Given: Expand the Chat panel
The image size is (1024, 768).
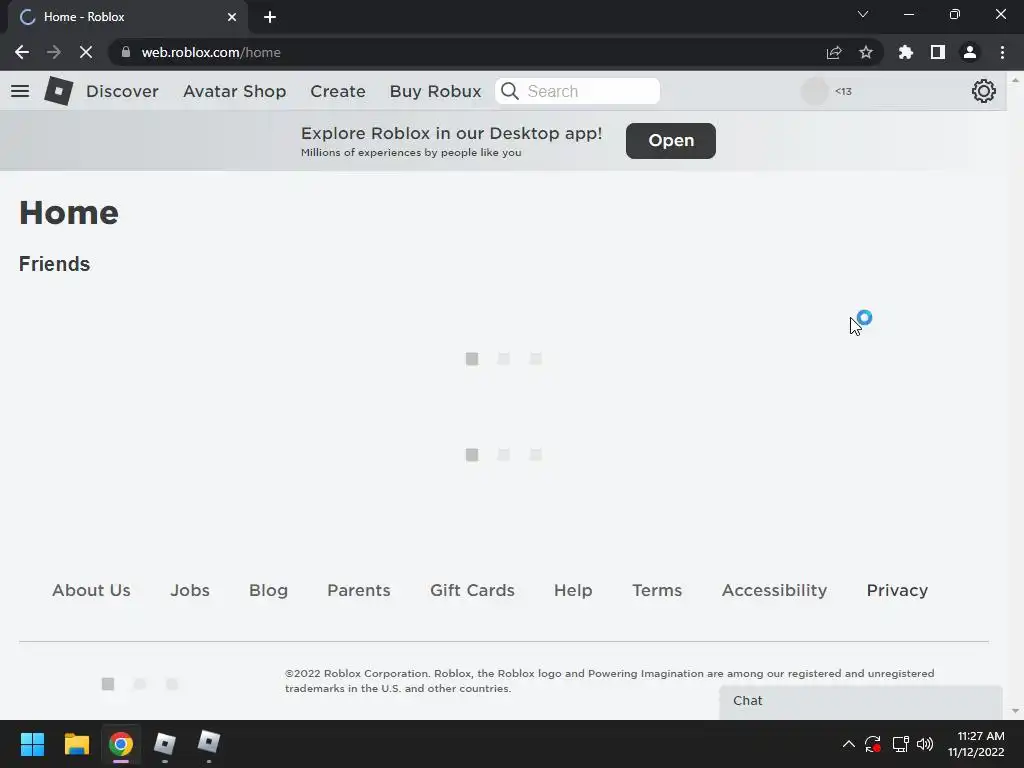Looking at the screenshot, I should tap(861, 702).
